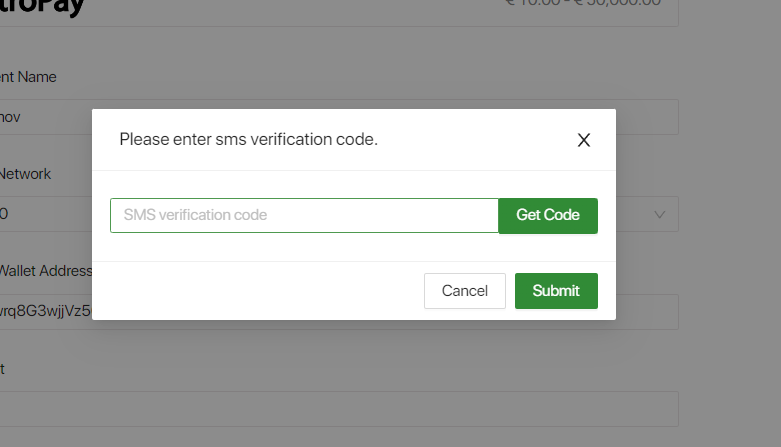
Task: Close the SMS verification dialog with X
Action: pos(584,140)
